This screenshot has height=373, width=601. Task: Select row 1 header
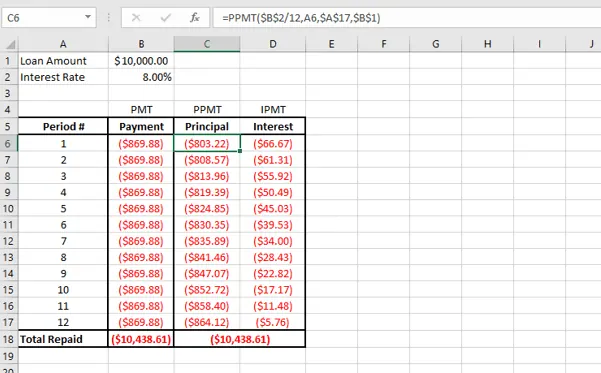(x=8, y=61)
